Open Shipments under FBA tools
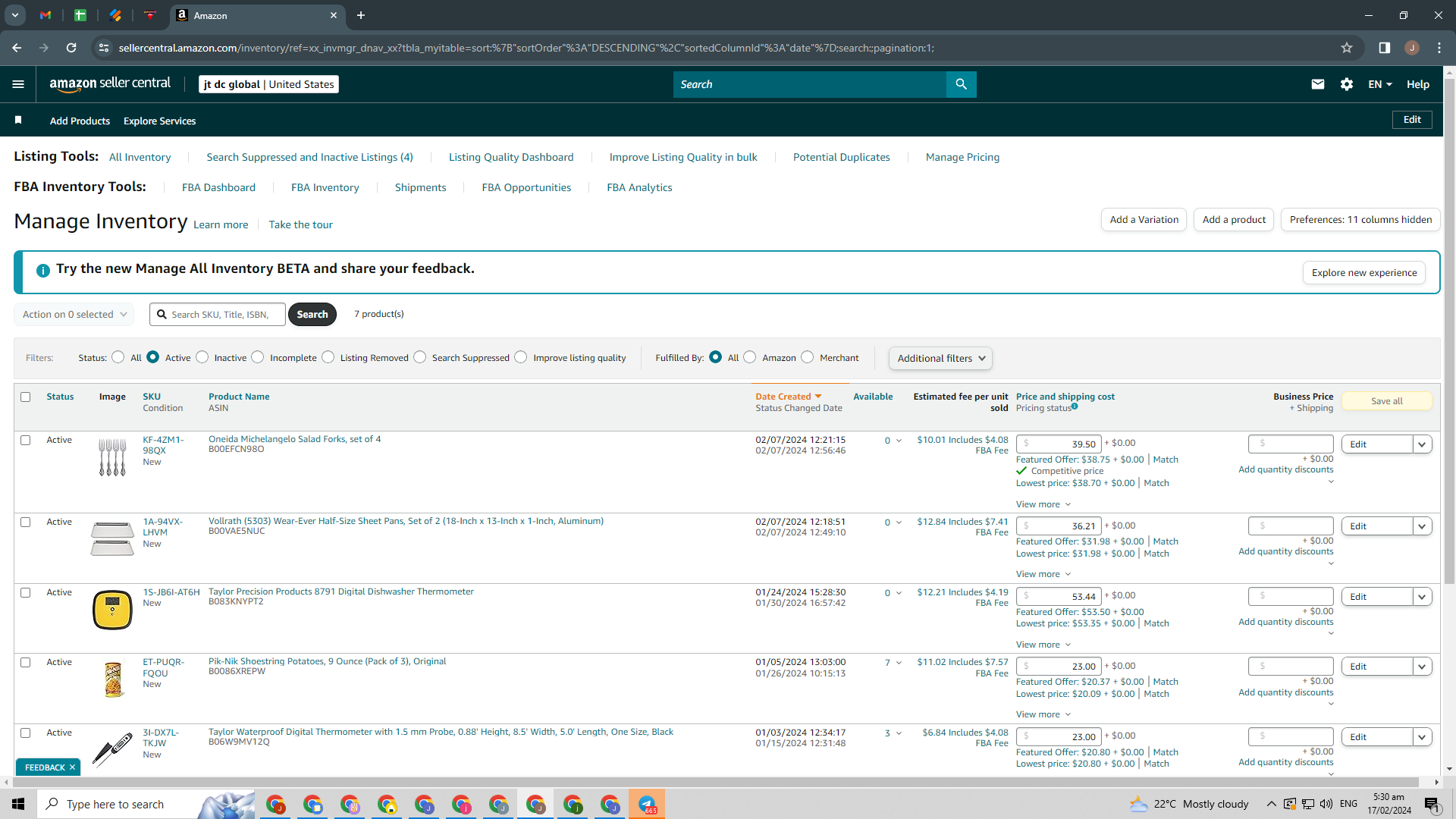 420,187
